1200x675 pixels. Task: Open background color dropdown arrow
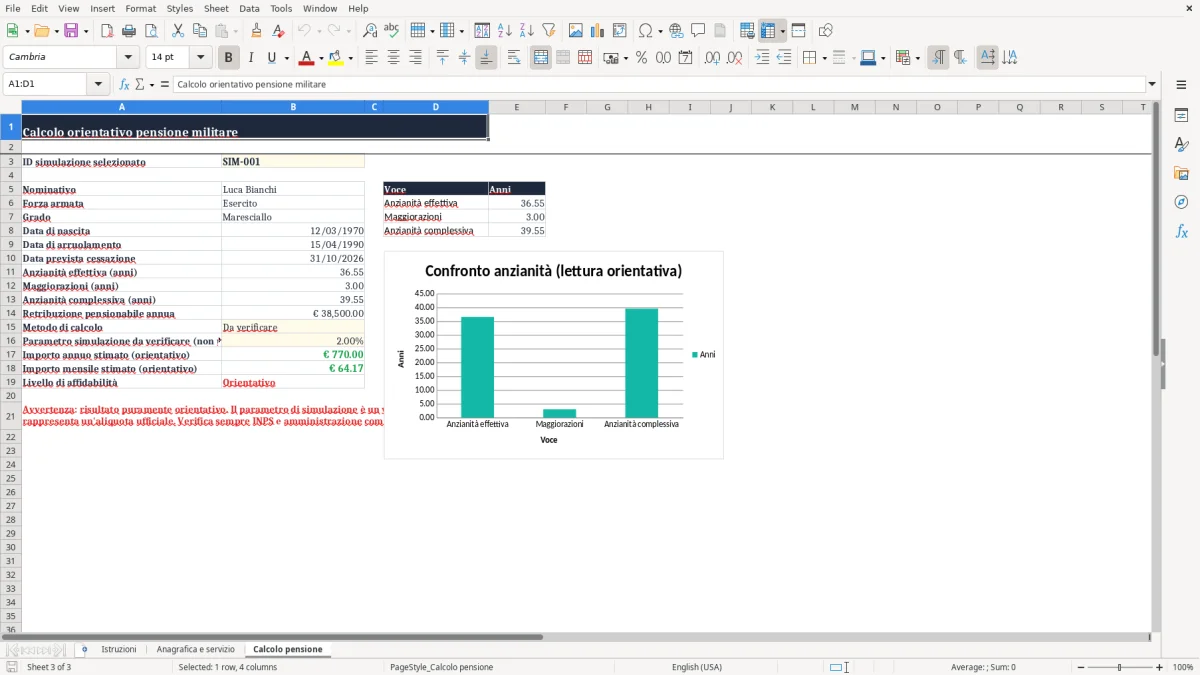click(x=350, y=58)
